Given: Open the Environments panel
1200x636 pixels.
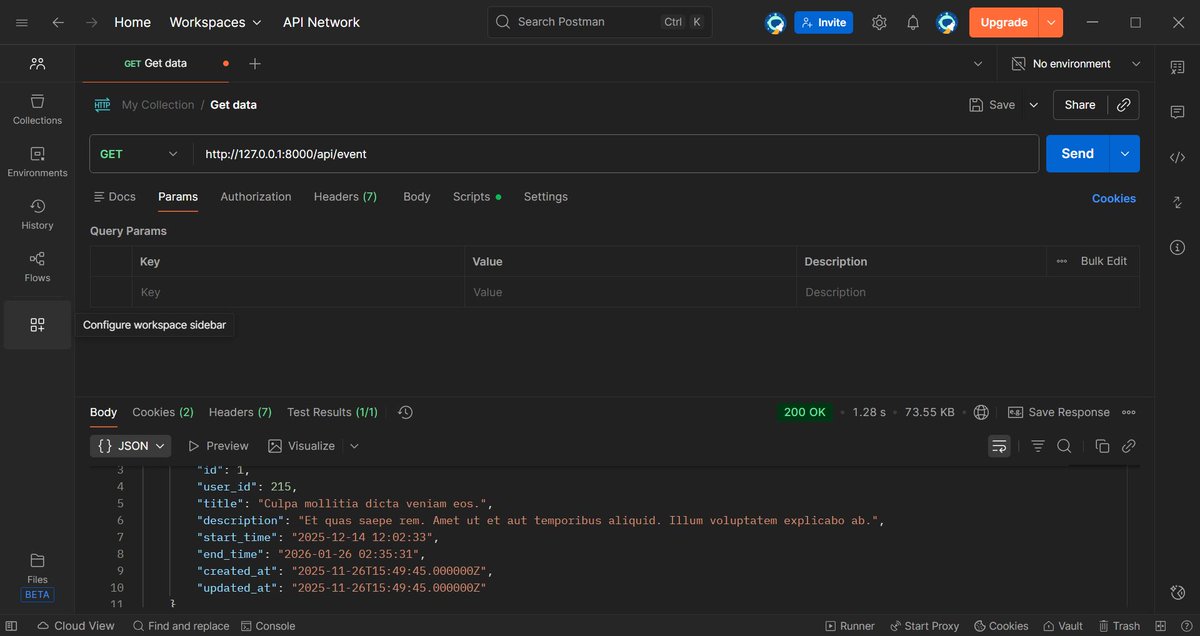Looking at the screenshot, I should [36, 162].
